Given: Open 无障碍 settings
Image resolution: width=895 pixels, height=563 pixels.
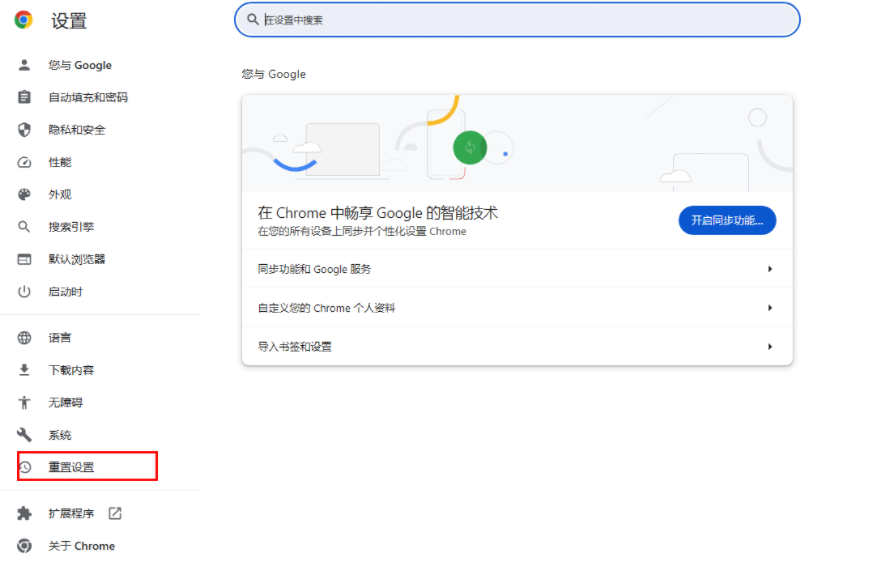Looking at the screenshot, I should pyautogui.click(x=66, y=403).
